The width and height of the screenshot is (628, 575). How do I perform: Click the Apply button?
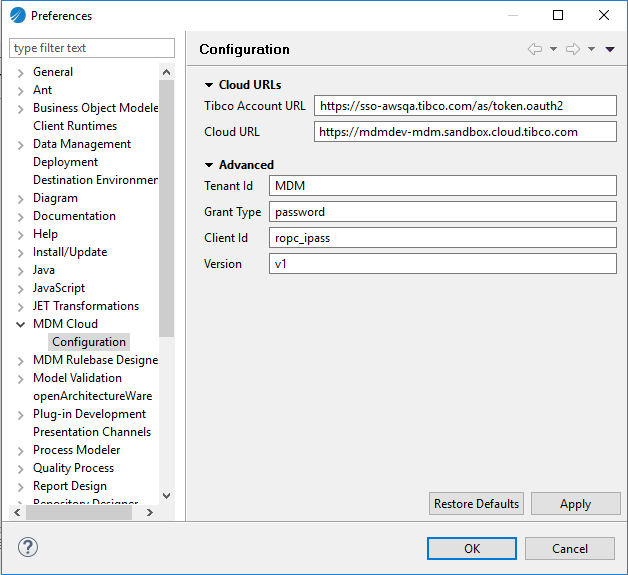[x=576, y=504]
